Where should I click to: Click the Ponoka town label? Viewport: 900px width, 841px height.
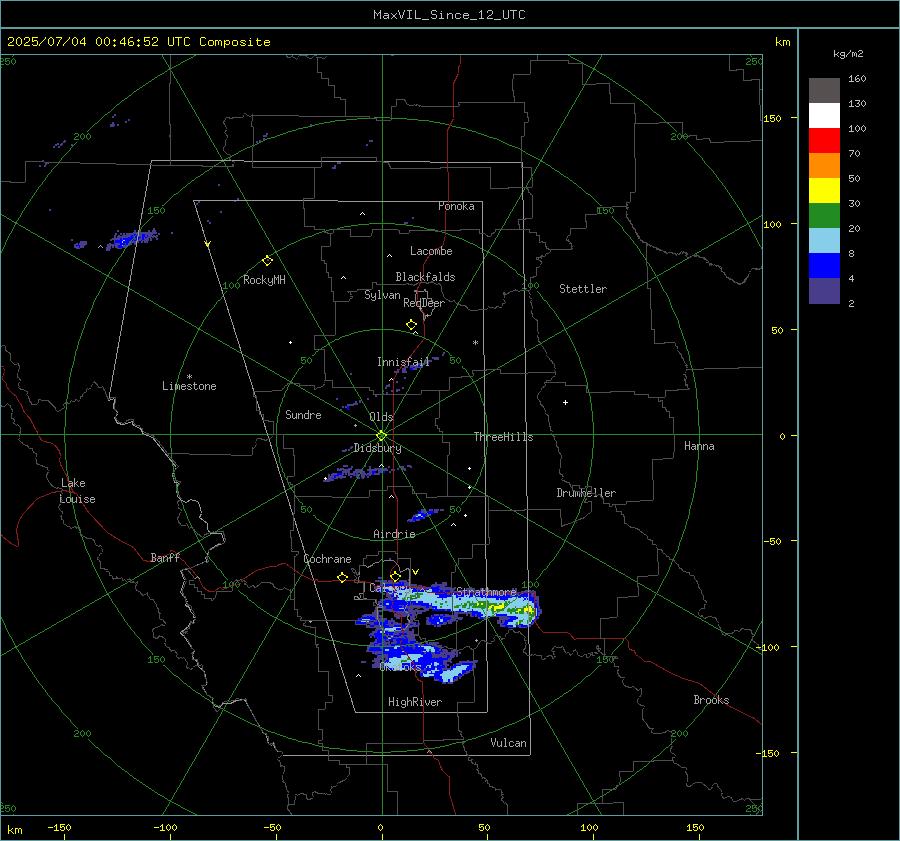pos(456,206)
